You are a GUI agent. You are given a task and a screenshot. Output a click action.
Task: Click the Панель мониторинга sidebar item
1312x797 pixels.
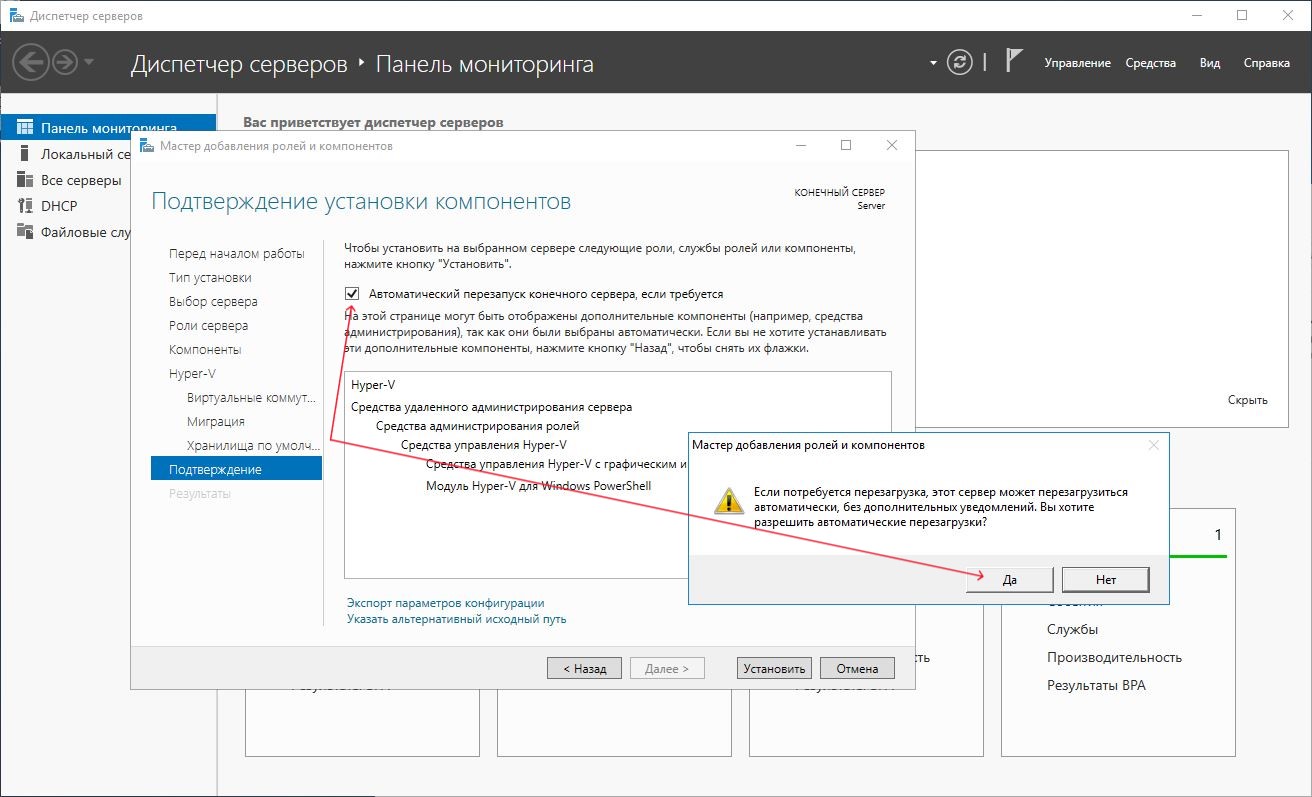(x=108, y=128)
